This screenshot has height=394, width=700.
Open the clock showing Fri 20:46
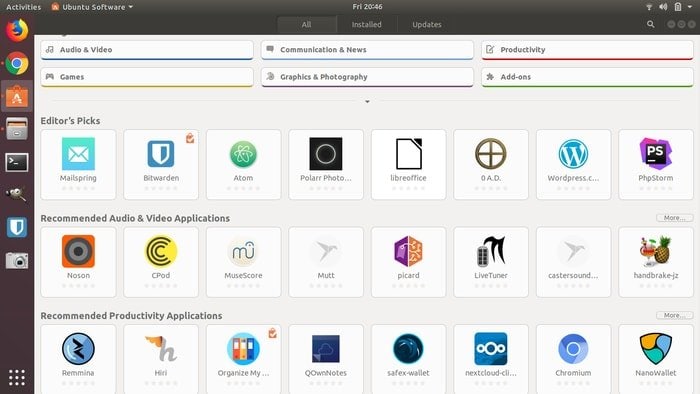pos(367,7)
